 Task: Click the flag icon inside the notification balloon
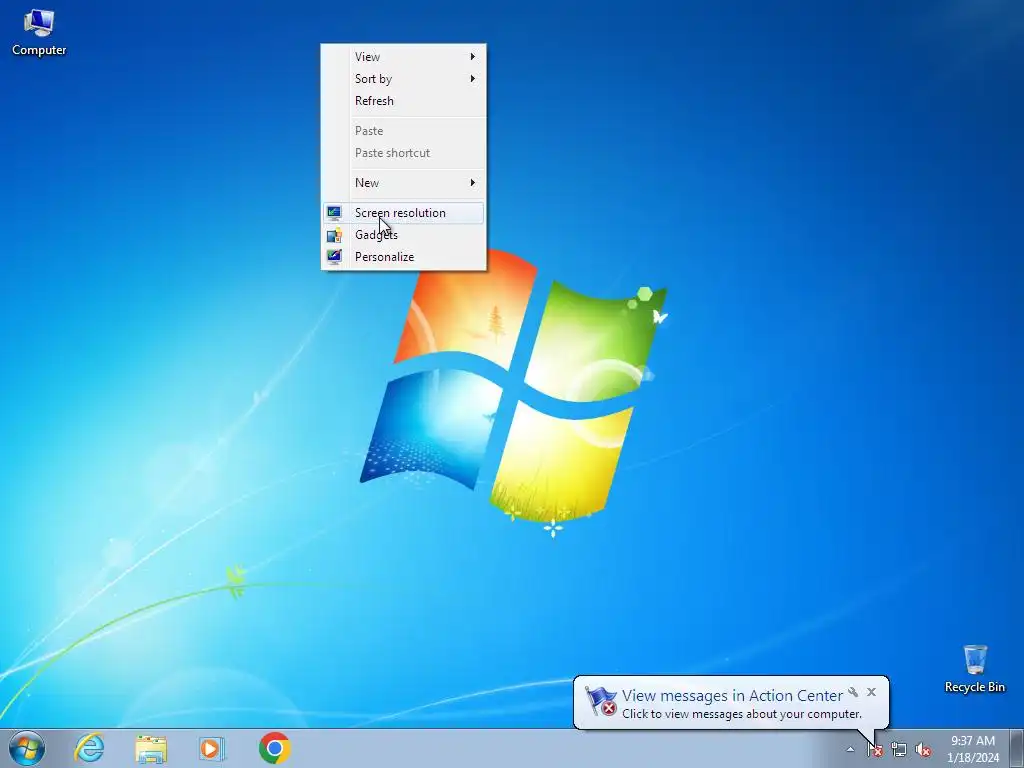pos(601,701)
